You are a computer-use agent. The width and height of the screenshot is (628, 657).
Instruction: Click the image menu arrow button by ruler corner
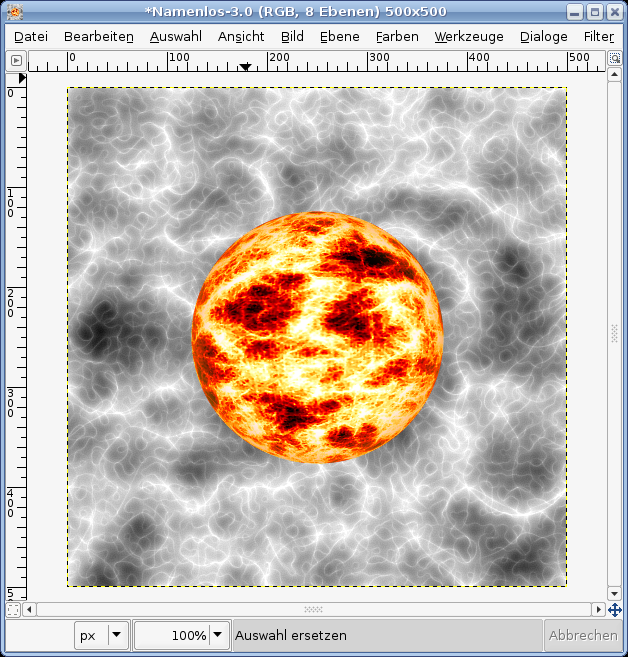16,61
